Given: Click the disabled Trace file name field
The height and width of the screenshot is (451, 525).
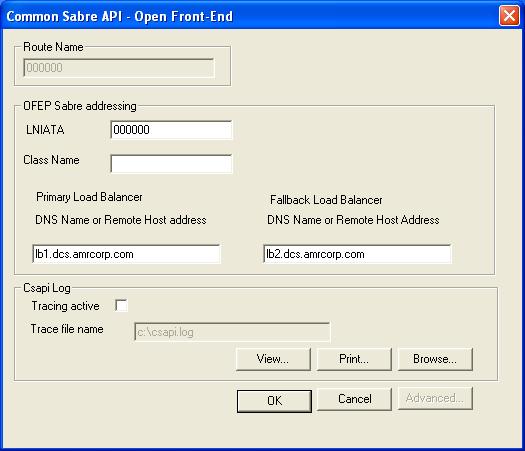Looking at the screenshot, I should click(x=232, y=332).
